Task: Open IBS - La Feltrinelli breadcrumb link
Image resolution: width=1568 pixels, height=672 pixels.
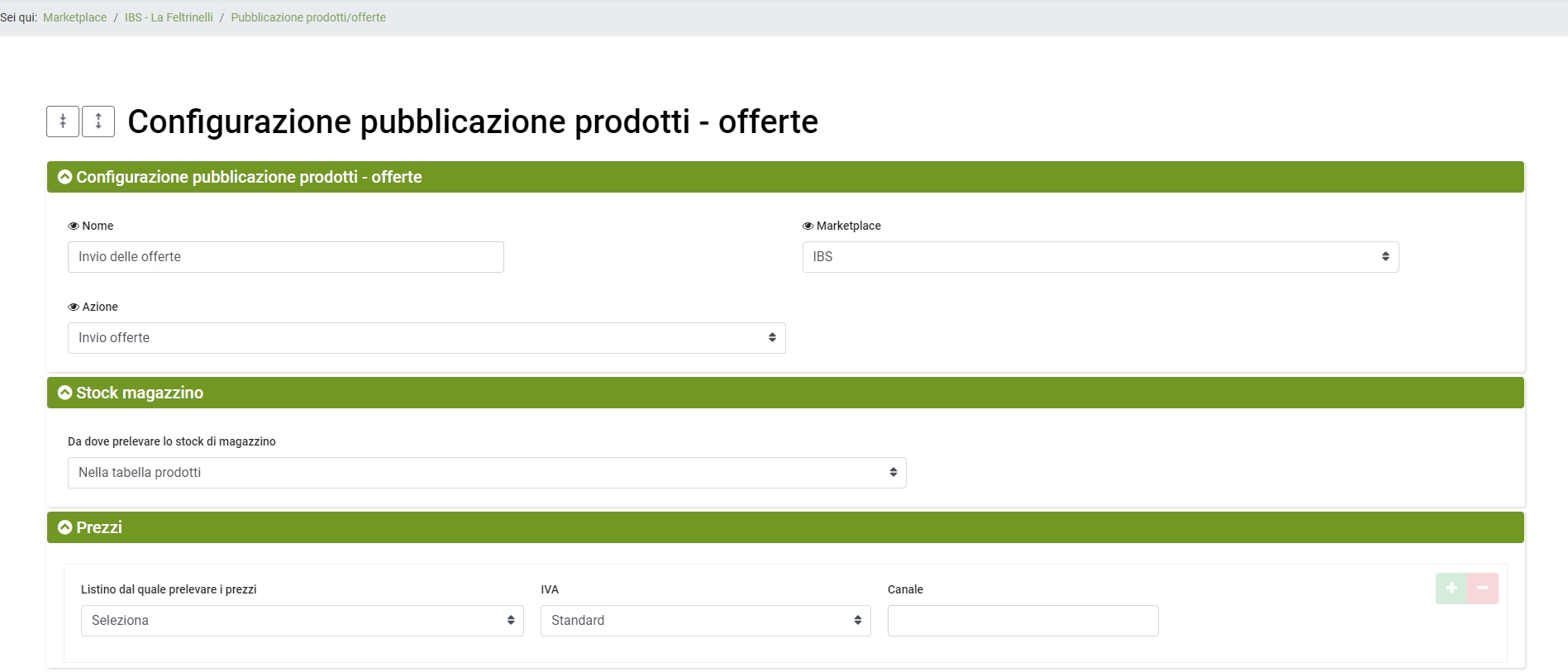Action: 169,17
